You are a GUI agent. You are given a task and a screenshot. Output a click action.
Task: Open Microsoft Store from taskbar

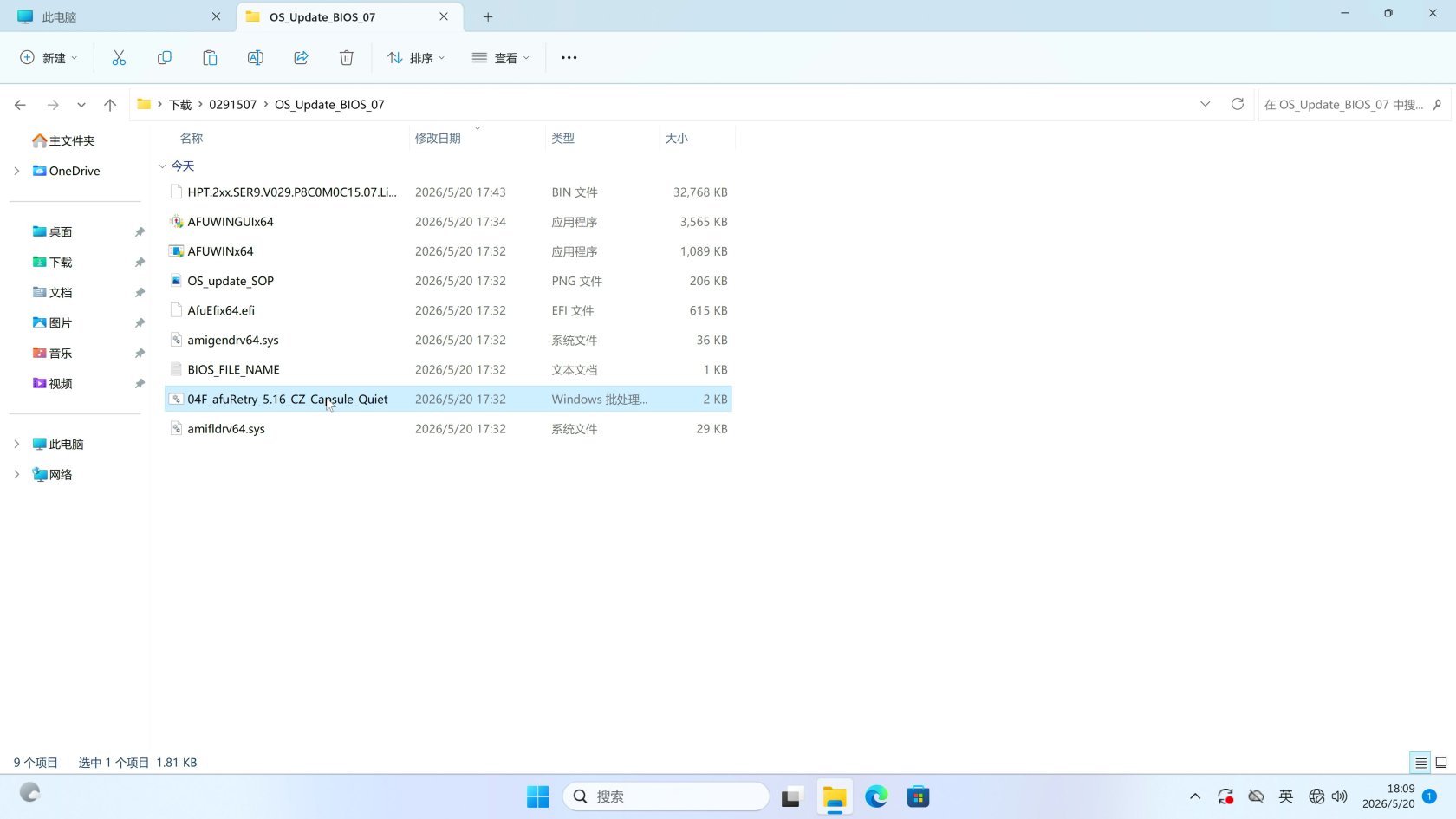[x=919, y=796]
